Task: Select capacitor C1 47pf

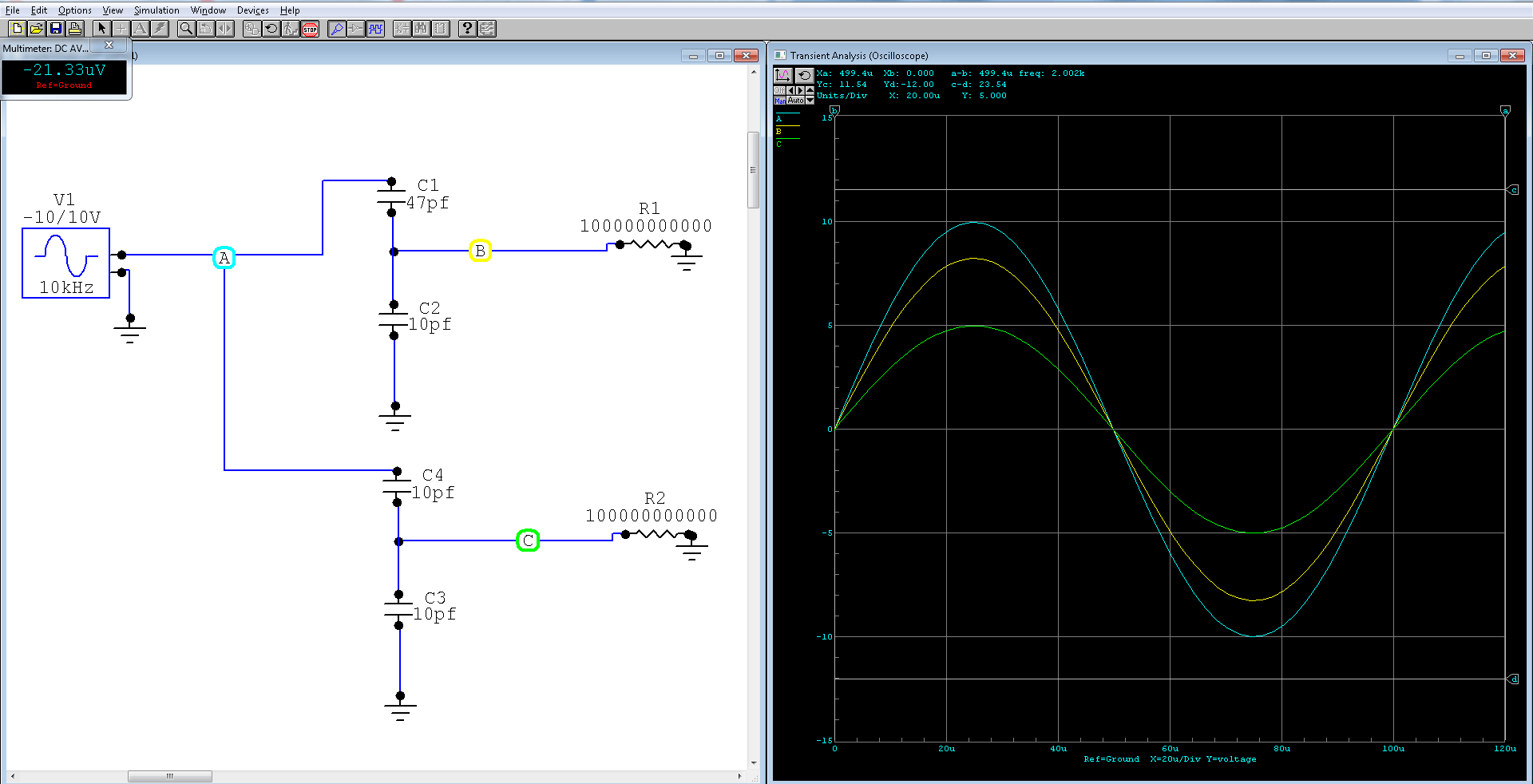Action: 391,197
